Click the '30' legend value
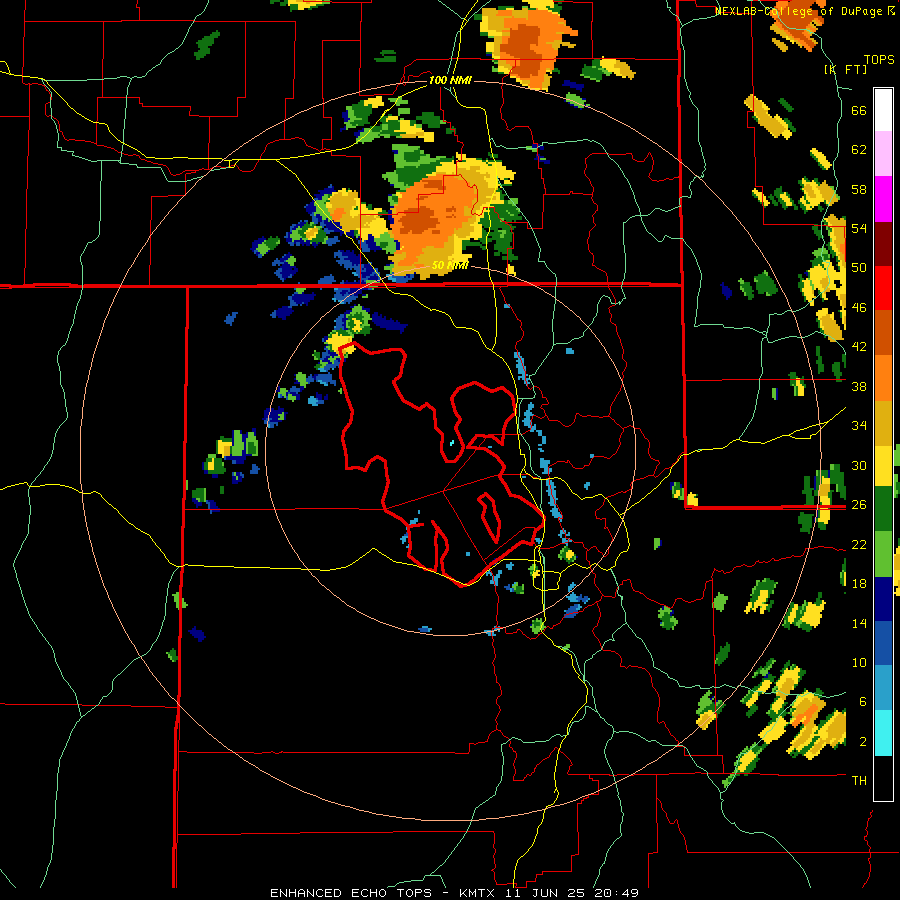 859,465
